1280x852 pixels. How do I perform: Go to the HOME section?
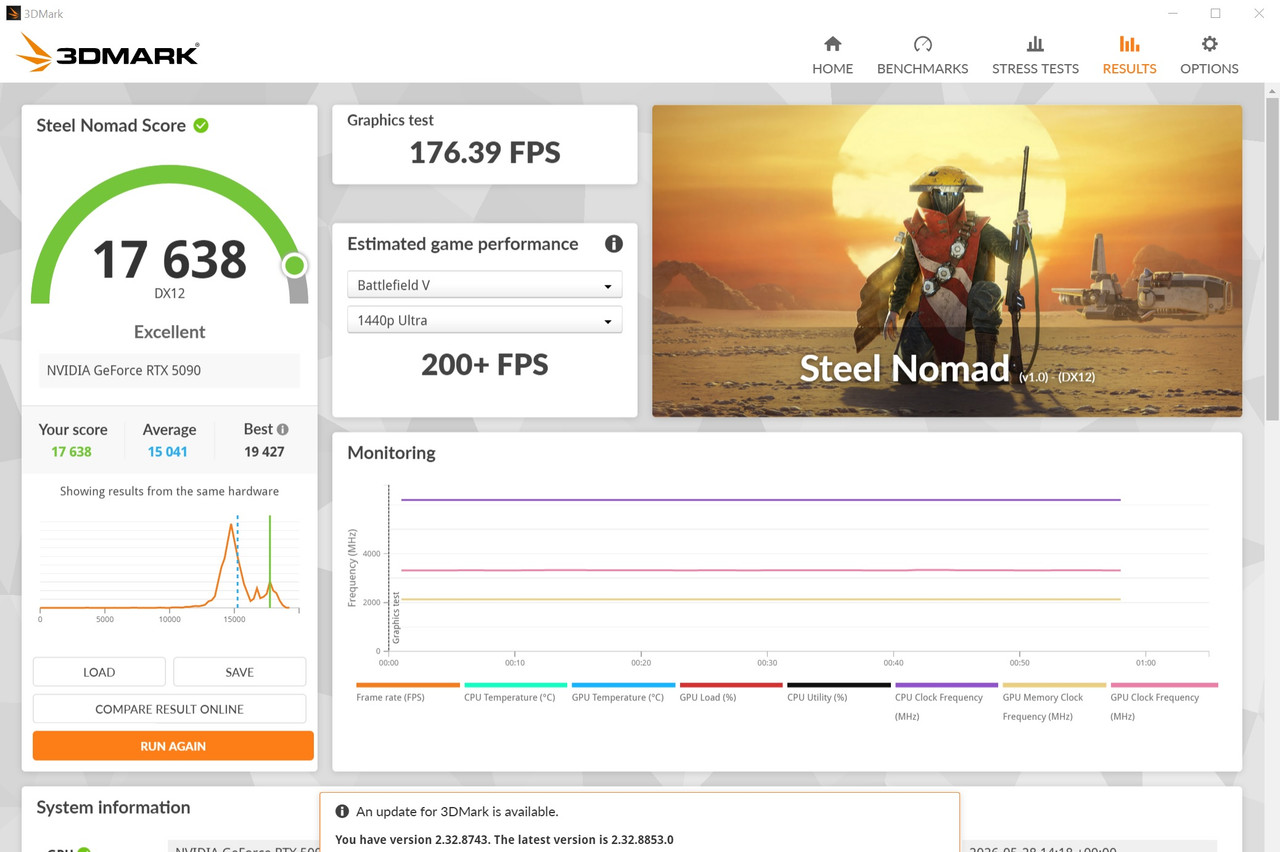pos(832,55)
